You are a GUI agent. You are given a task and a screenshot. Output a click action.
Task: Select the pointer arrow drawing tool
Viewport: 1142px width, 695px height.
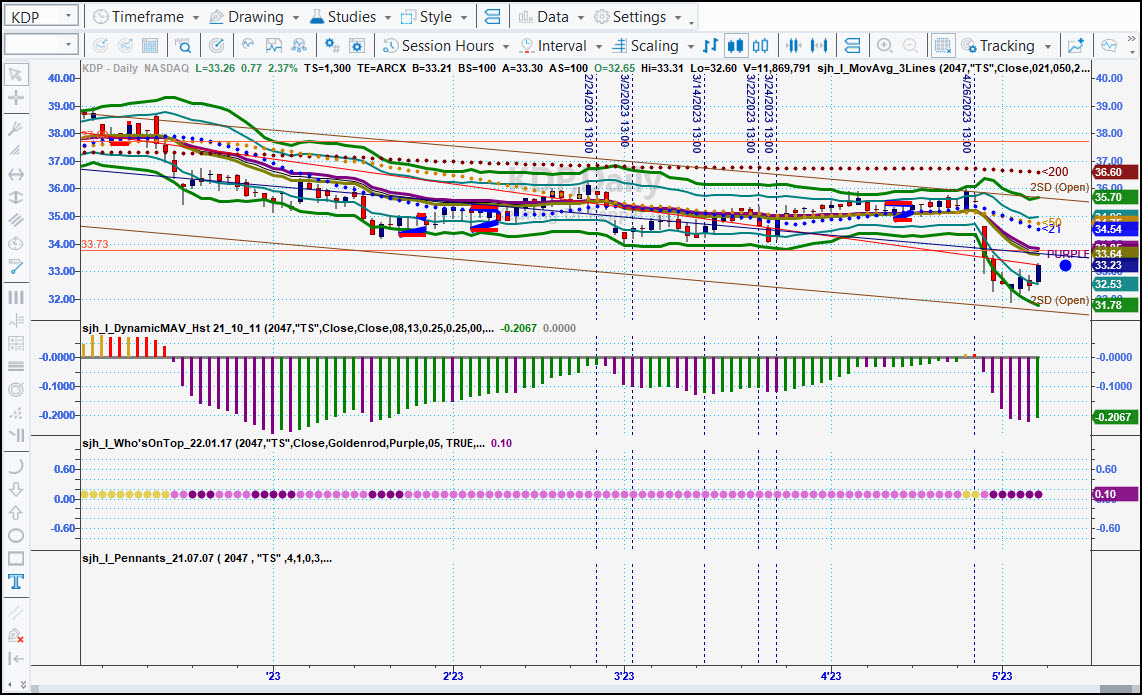(x=15, y=75)
